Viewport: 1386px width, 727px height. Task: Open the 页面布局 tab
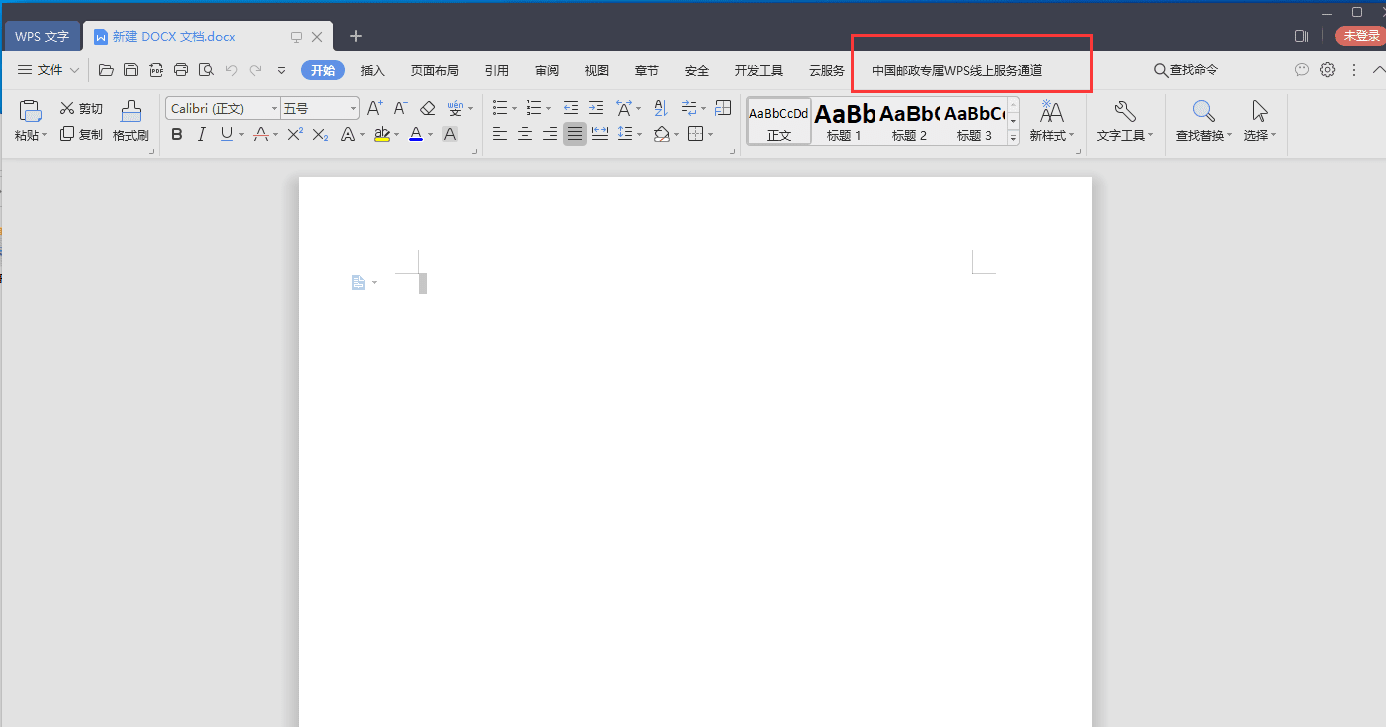click(x=435, y=70)
